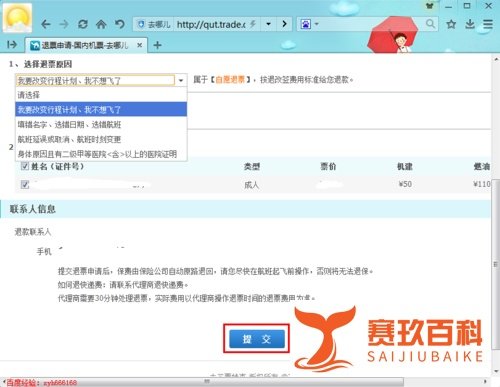Screen dimensions: 500x387
Task: Select 填错名字、选错日期、选错航班 option
Action: click(101, 124)
